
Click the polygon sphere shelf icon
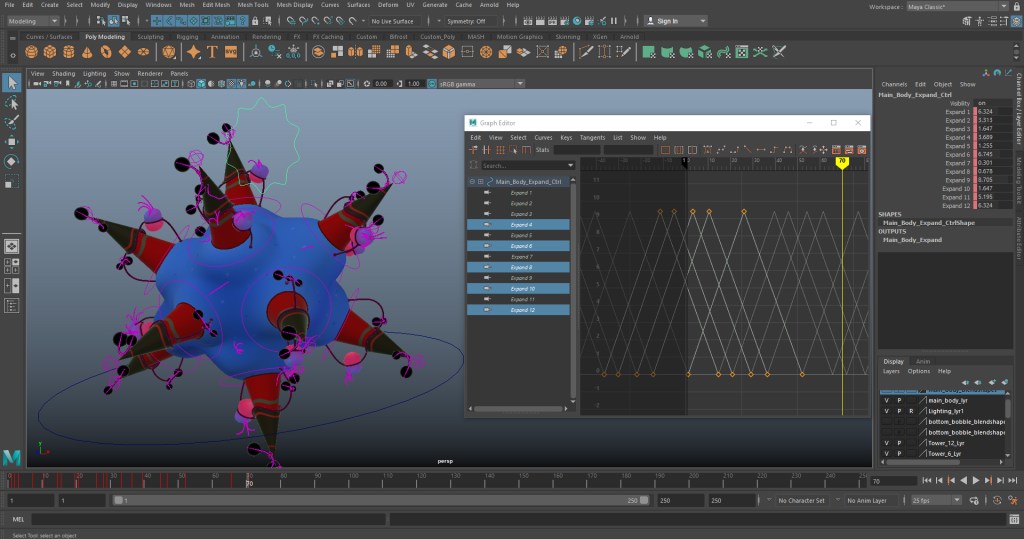[30, 51]
